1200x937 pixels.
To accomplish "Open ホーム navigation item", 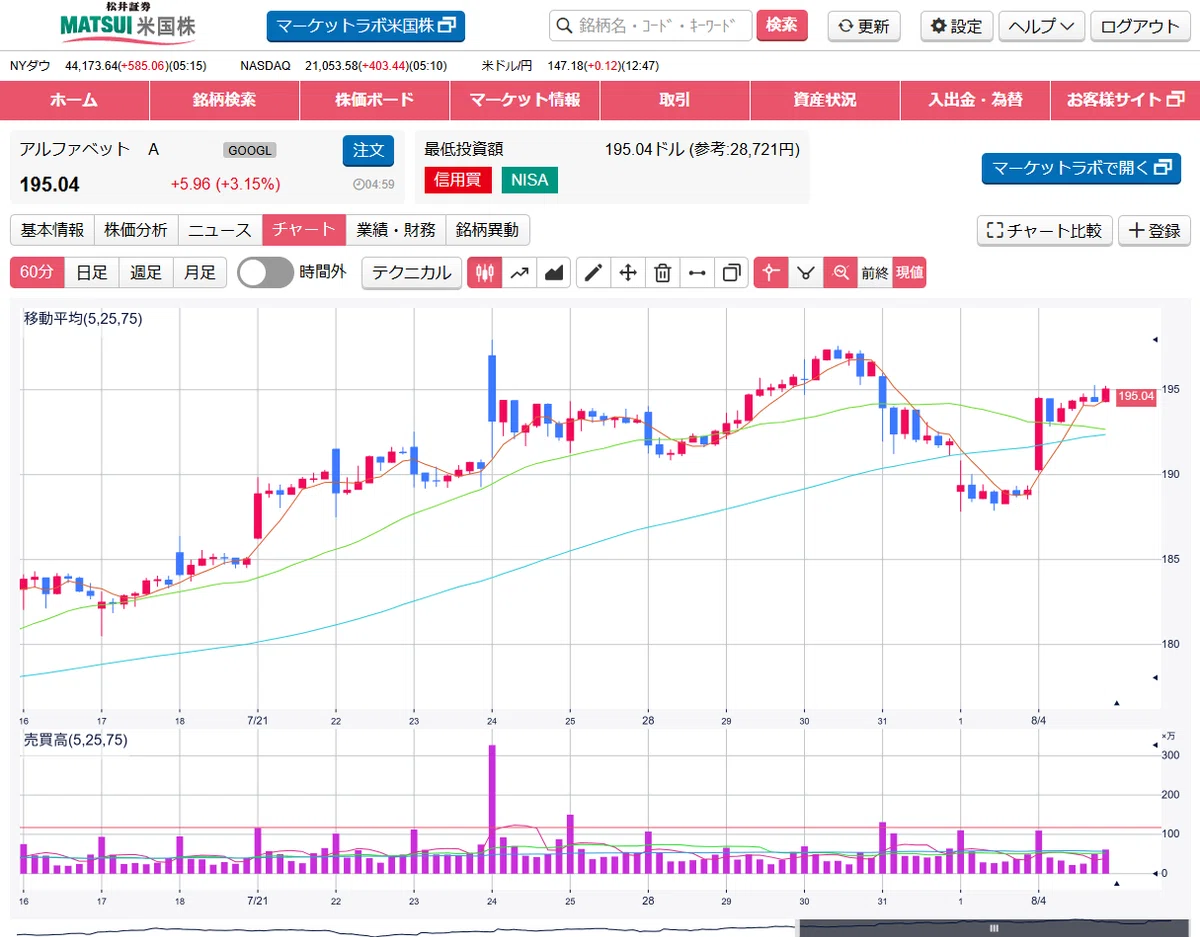I will pos(74,100).
